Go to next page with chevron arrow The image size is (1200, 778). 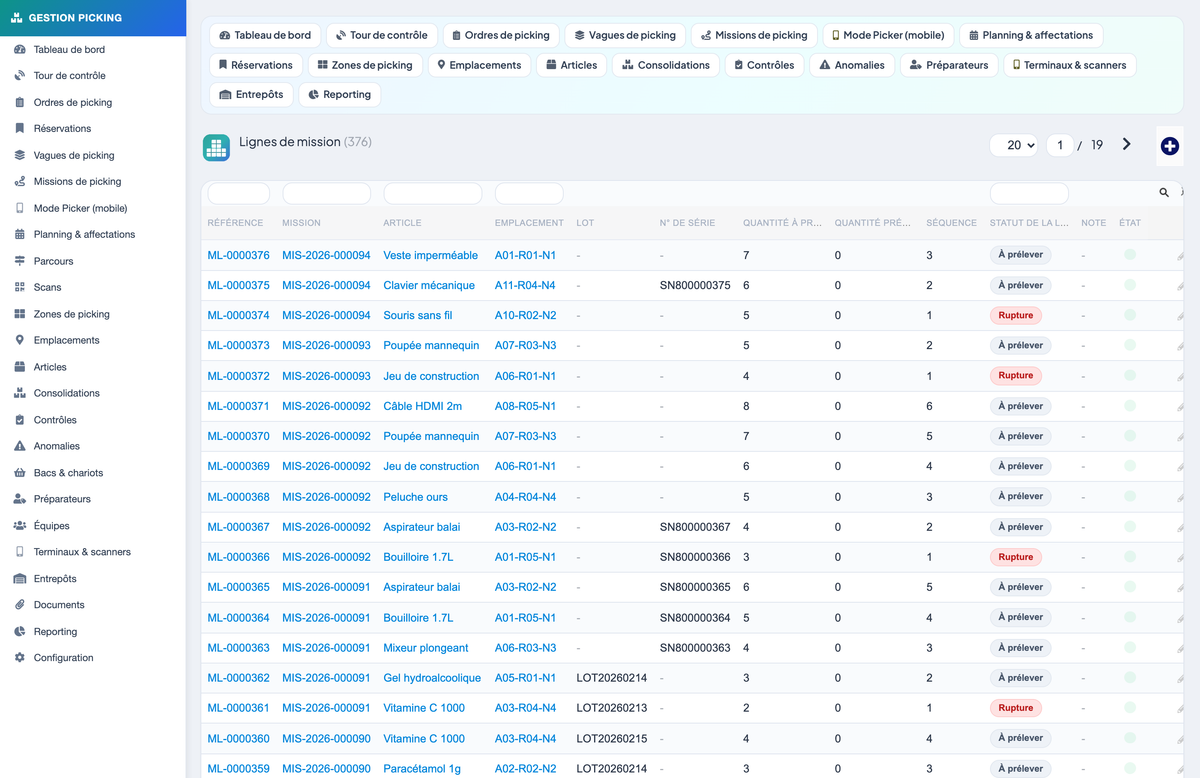tap(1127, 144)
